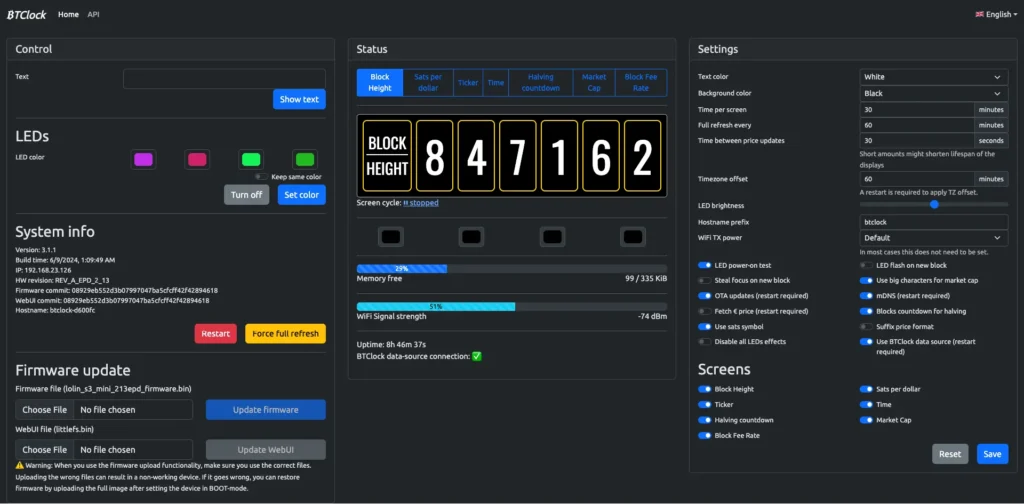
Task: Disable the Time screen switch
Action: tap(866, 405)
